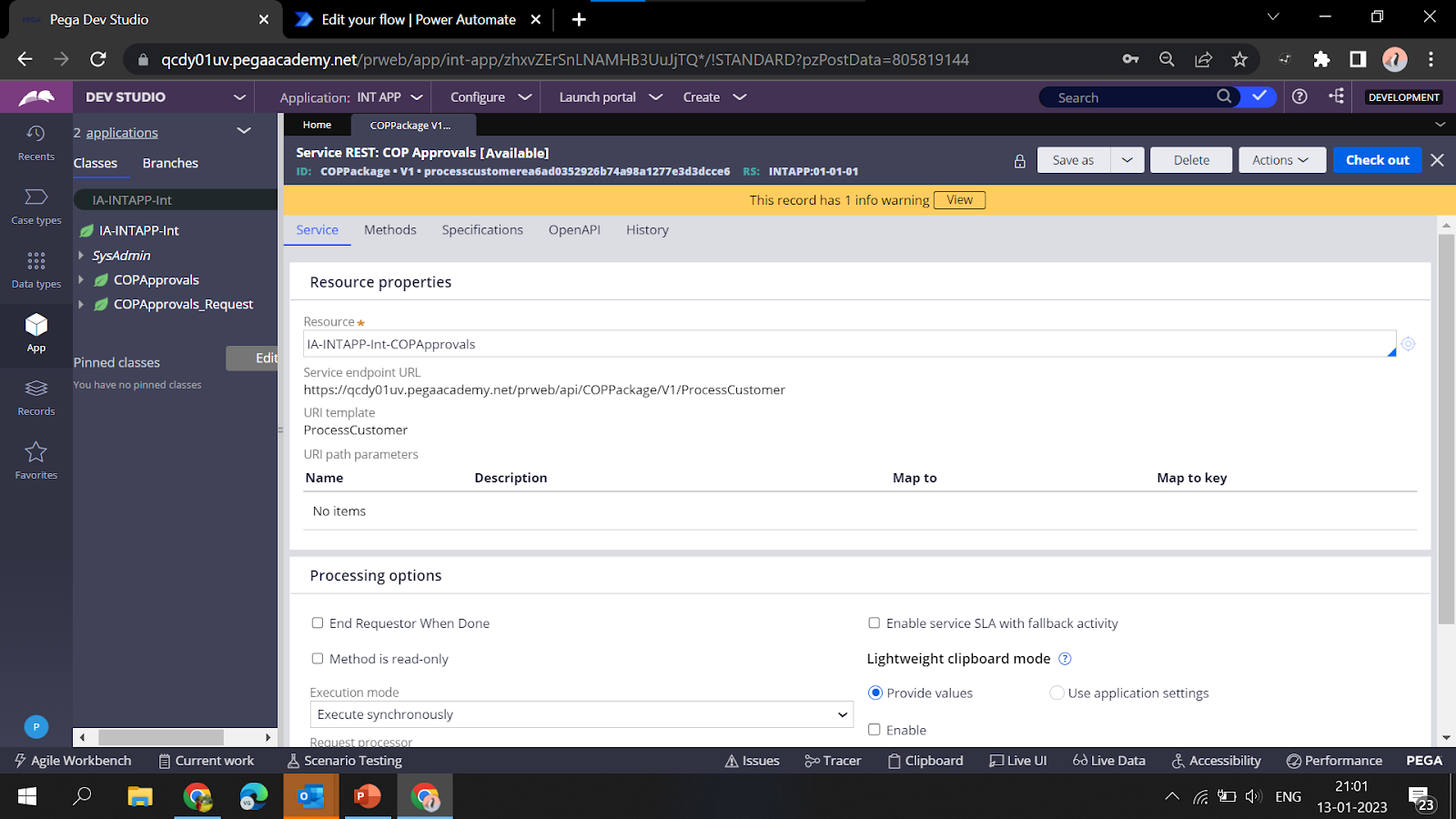Open the Records sidebar panel
The image size is (1456, 819).
point(35,399)
